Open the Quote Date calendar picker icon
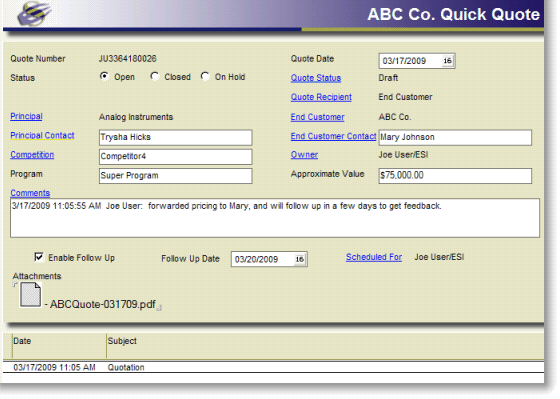 click(x=448, y=61)
